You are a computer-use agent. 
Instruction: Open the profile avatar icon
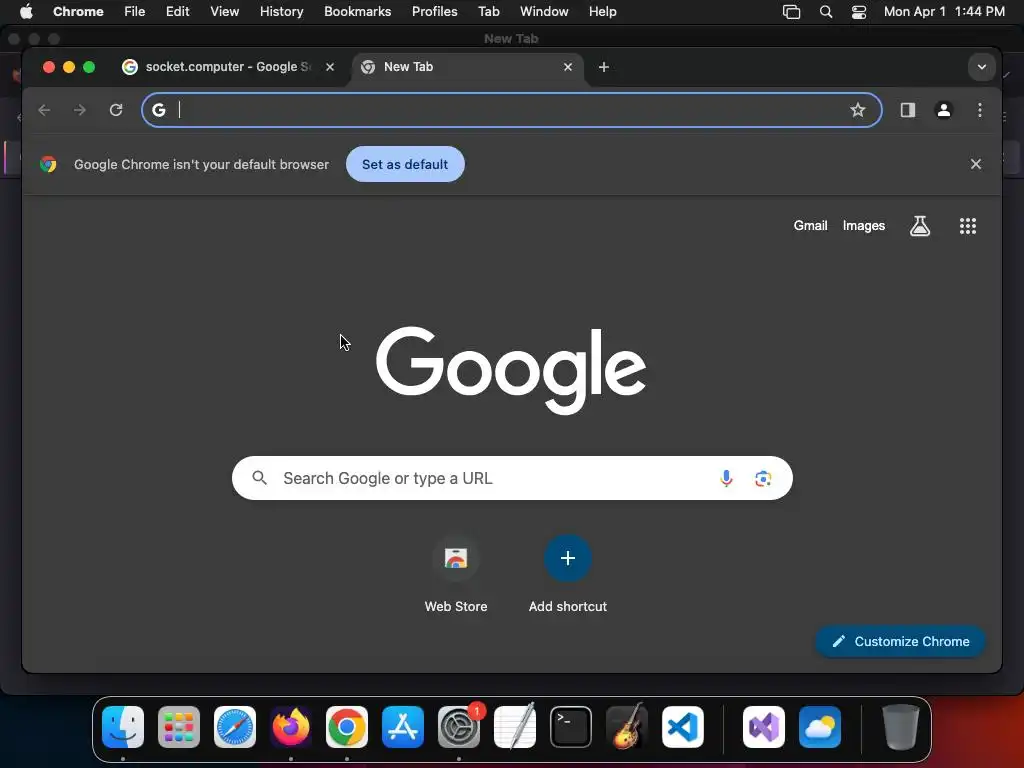[x=944, y=110]
